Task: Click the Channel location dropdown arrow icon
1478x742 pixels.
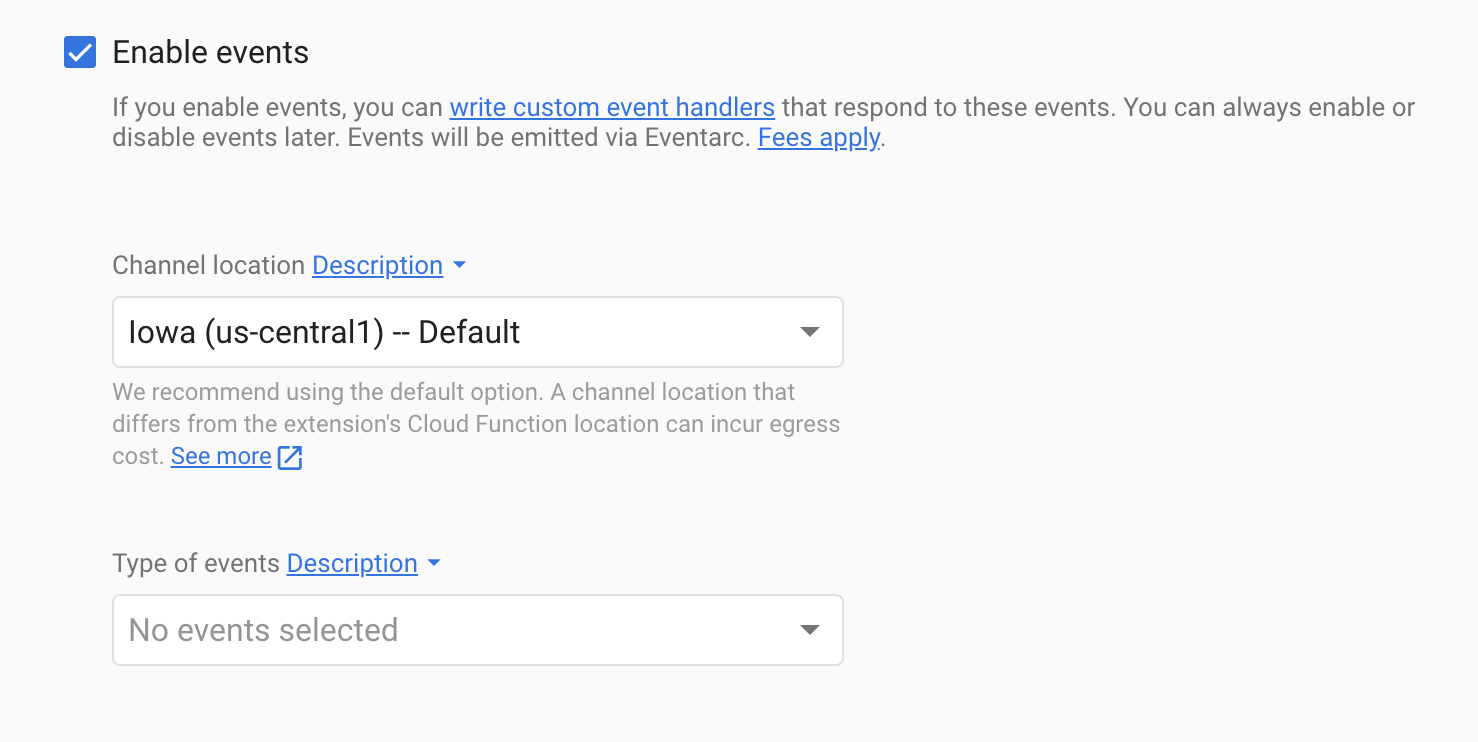Action: tap(810, 332)
